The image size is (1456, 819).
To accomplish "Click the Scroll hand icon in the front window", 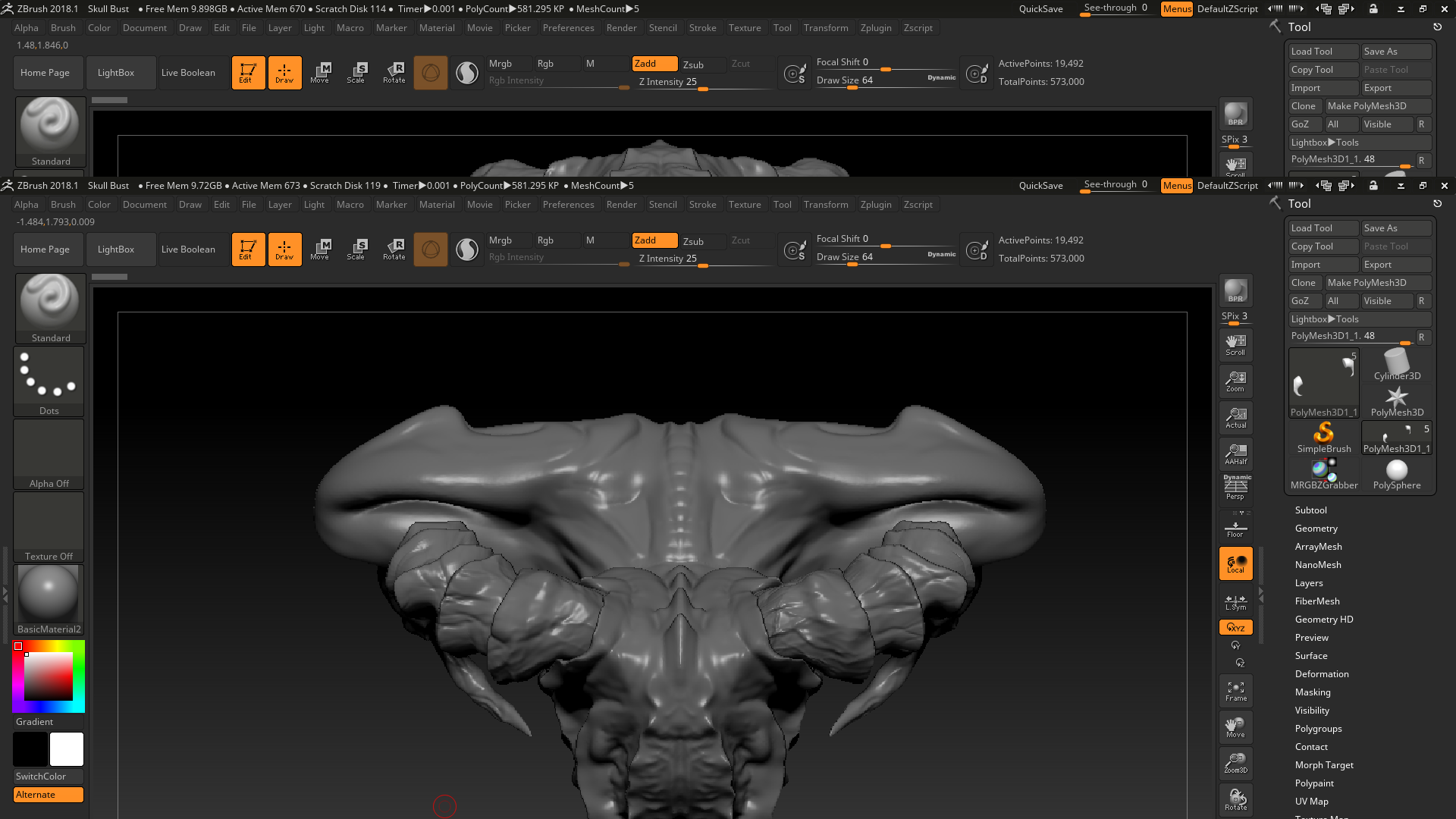I will [x=1235, y=345].
